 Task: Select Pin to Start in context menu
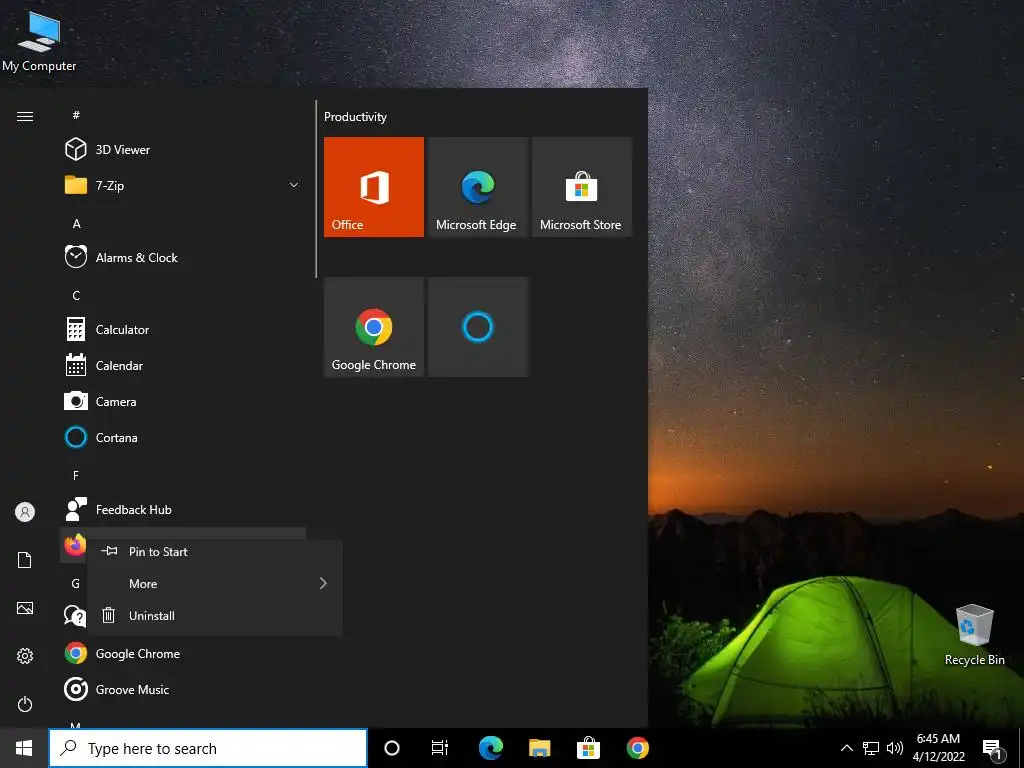215,552
